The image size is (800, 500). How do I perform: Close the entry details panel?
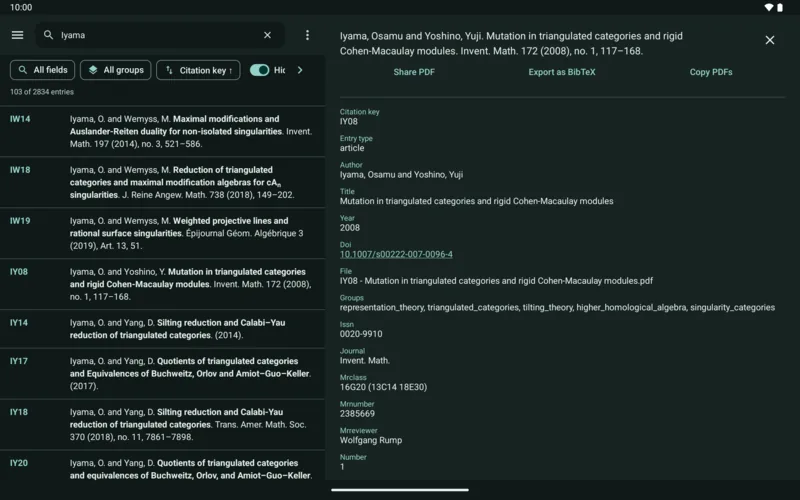pyautogui.click(x=769, y=40)
